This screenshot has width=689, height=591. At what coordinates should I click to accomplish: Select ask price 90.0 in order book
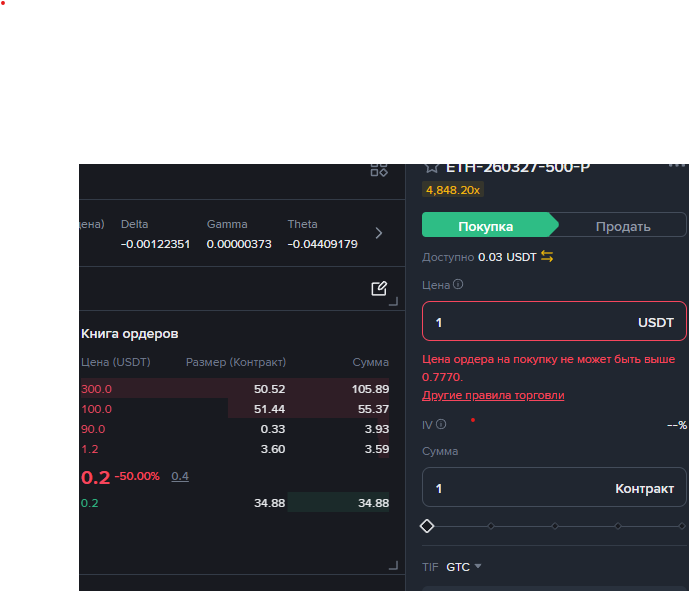pyautogui.click(x=93, y=429)
